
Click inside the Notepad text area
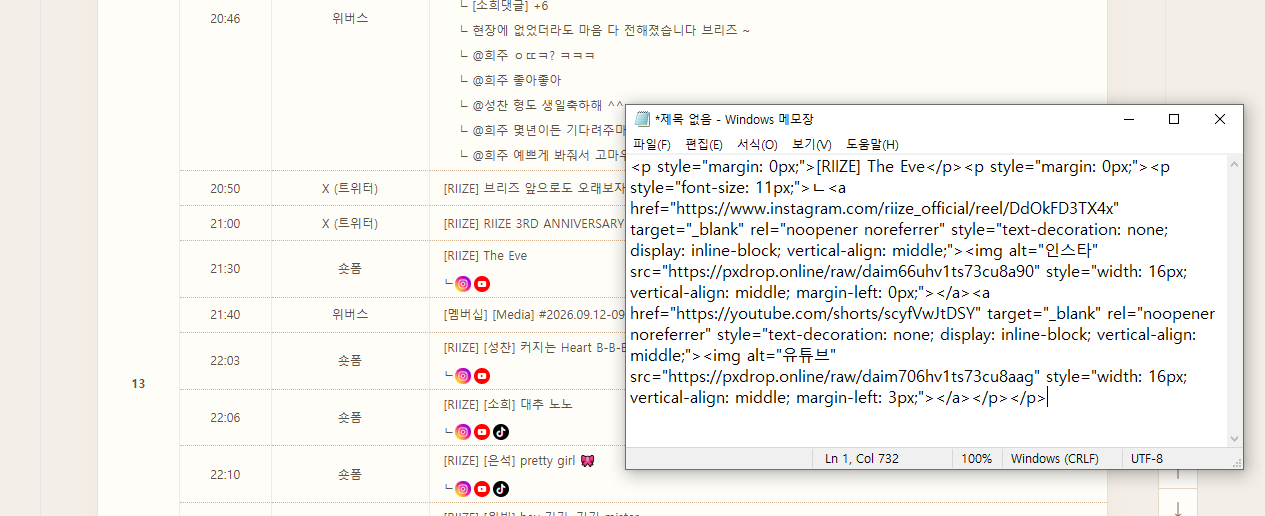coord(927,300)
